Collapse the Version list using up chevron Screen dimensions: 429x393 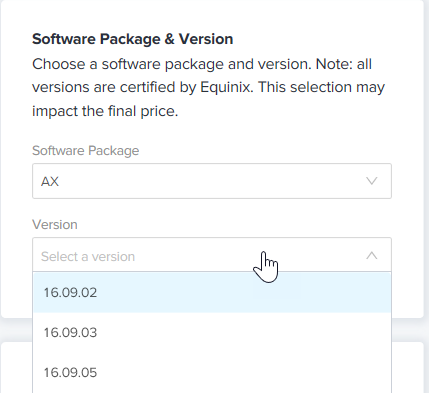coord(372,256)
